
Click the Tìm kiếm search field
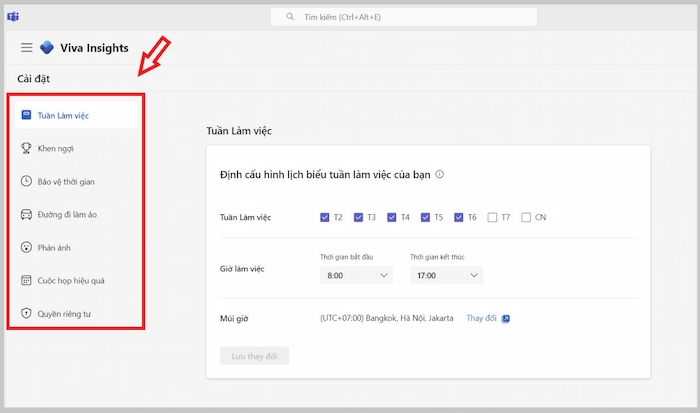tap(404, 17)
